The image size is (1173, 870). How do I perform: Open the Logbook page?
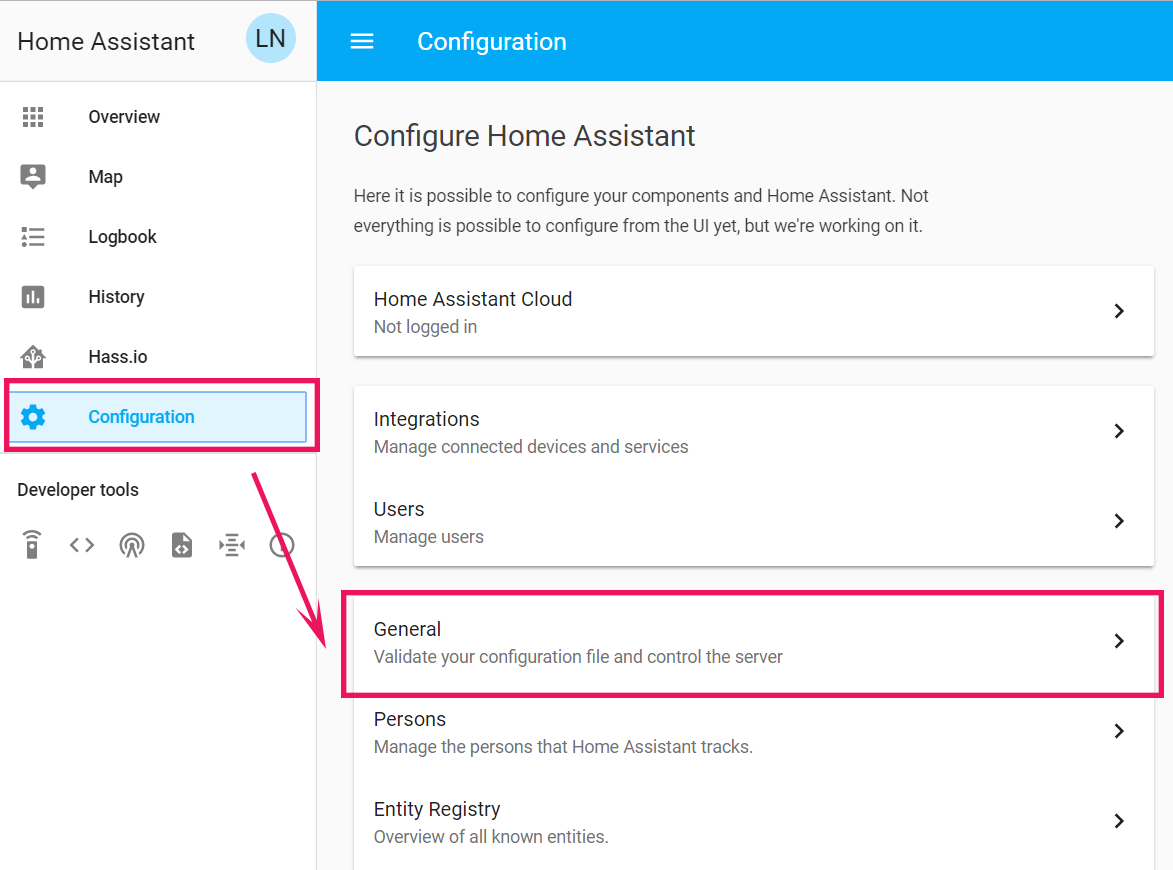pos(122,237)
